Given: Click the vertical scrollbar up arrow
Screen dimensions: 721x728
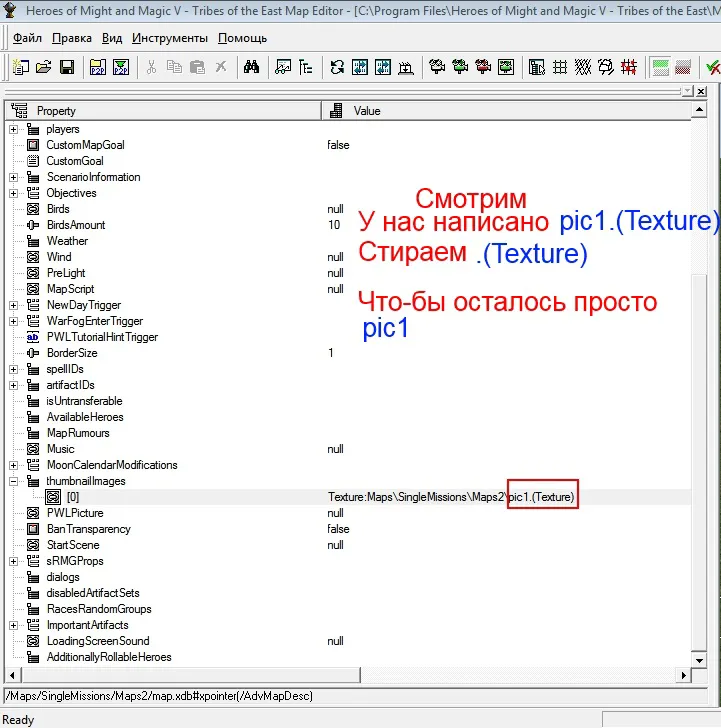Looking at the screenshot, I should (699, 110).
